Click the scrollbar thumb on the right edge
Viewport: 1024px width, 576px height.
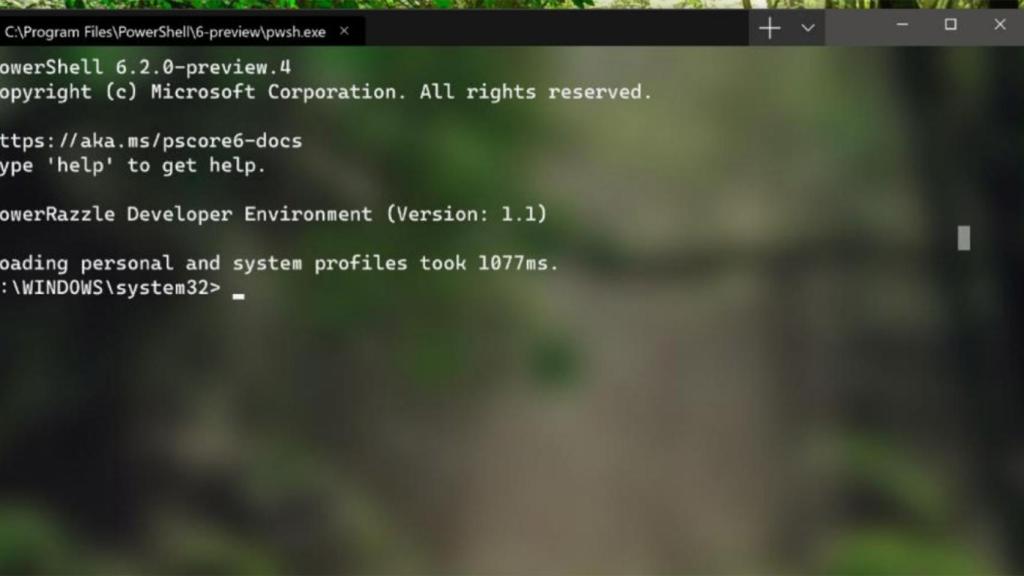point(962,238)
